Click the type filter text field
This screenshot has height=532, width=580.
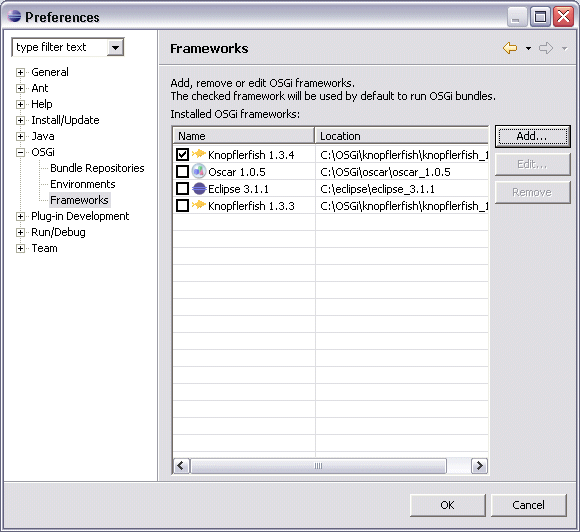[60, 47]
